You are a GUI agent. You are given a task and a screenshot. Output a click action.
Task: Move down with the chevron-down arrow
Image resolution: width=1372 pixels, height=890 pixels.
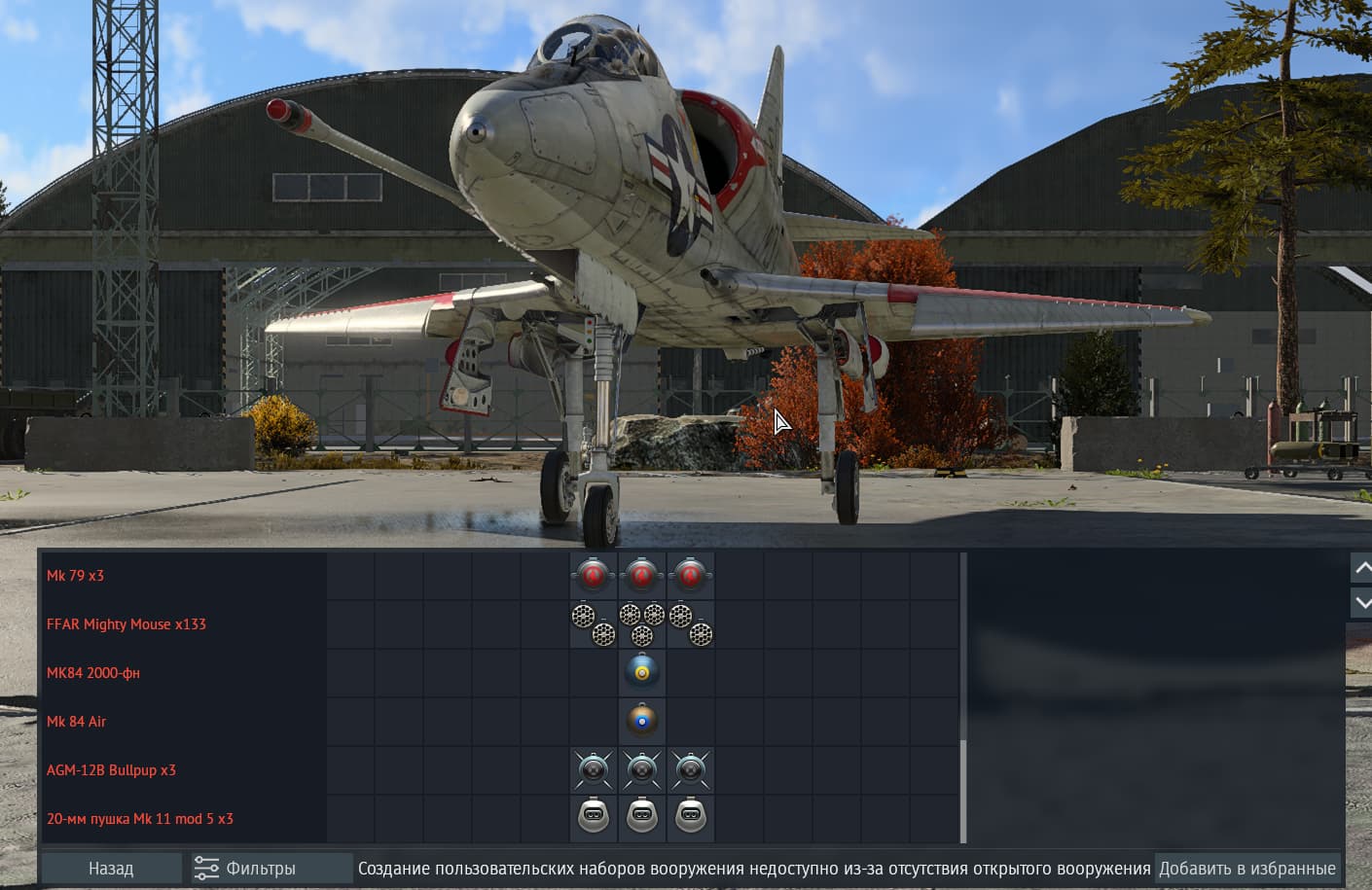(1361, 603)
